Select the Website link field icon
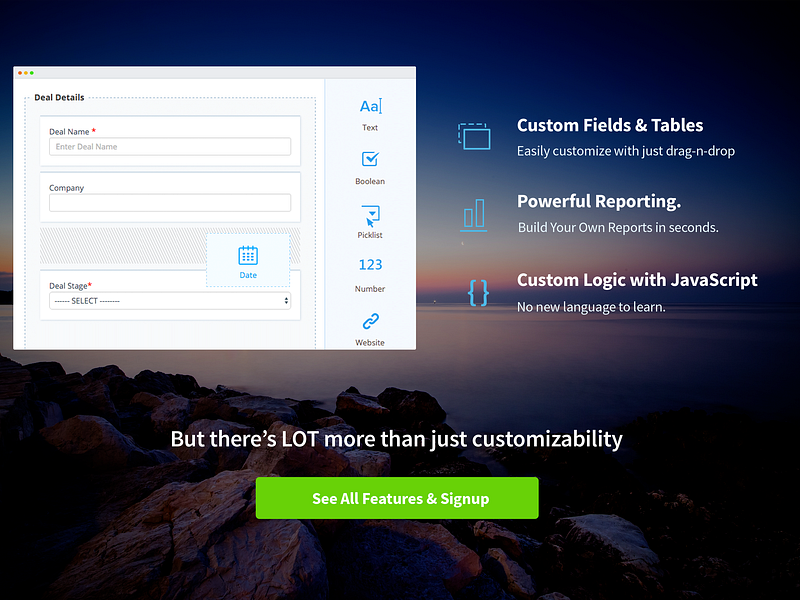Viewport: 800px width, 600px height. (370, 321)
